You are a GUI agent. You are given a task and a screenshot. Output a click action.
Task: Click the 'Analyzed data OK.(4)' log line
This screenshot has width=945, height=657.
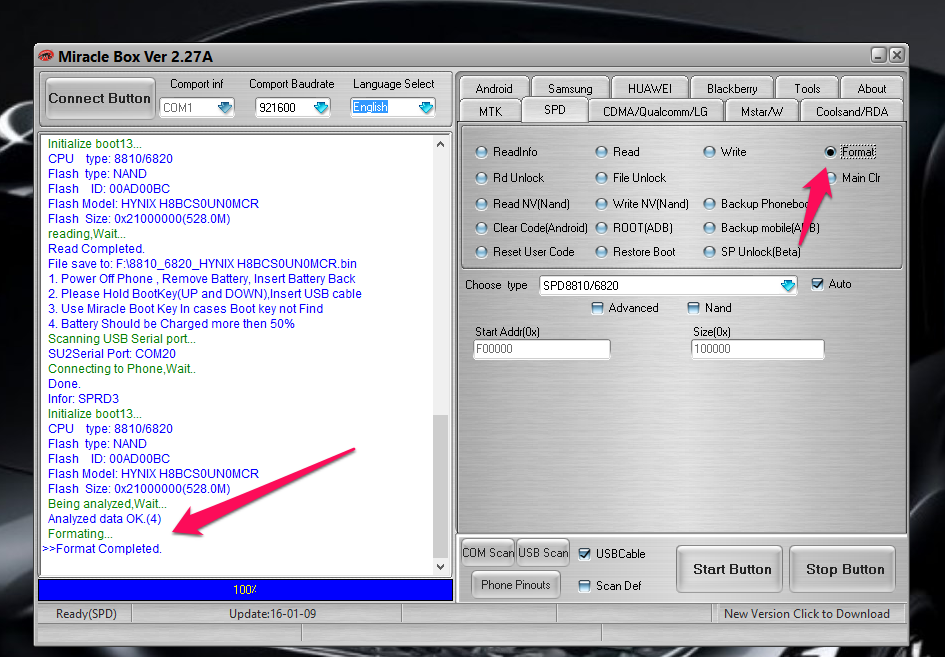coord(105,519)
